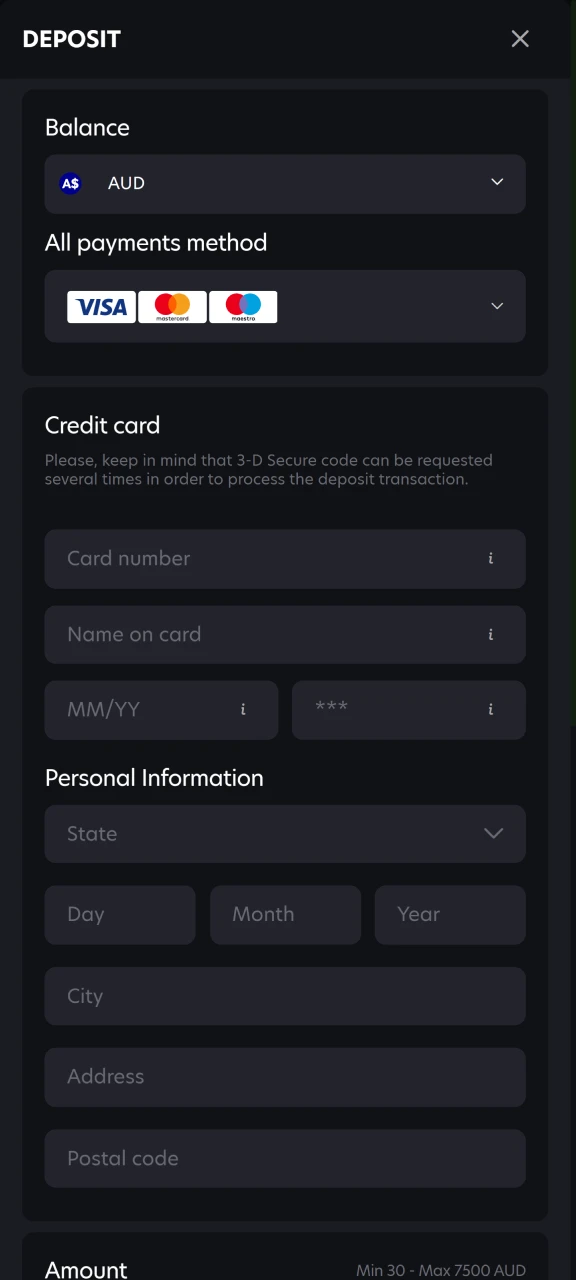Viewport: 576px width, 1280px height.
Task: Select the Mastercard payment logo
Action: click(x=171, y=306)
